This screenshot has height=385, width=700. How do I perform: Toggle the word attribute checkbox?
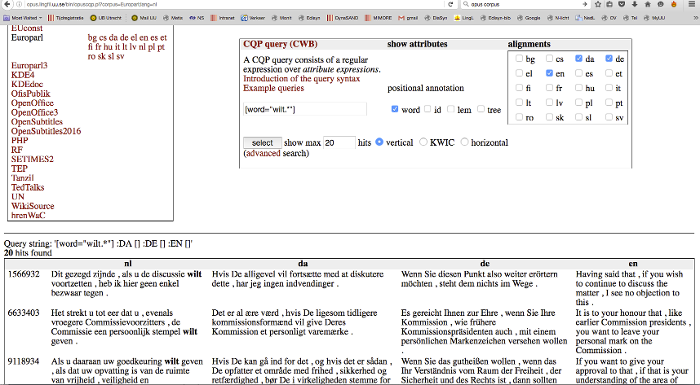pyautogui.click(x=395, y=109)
